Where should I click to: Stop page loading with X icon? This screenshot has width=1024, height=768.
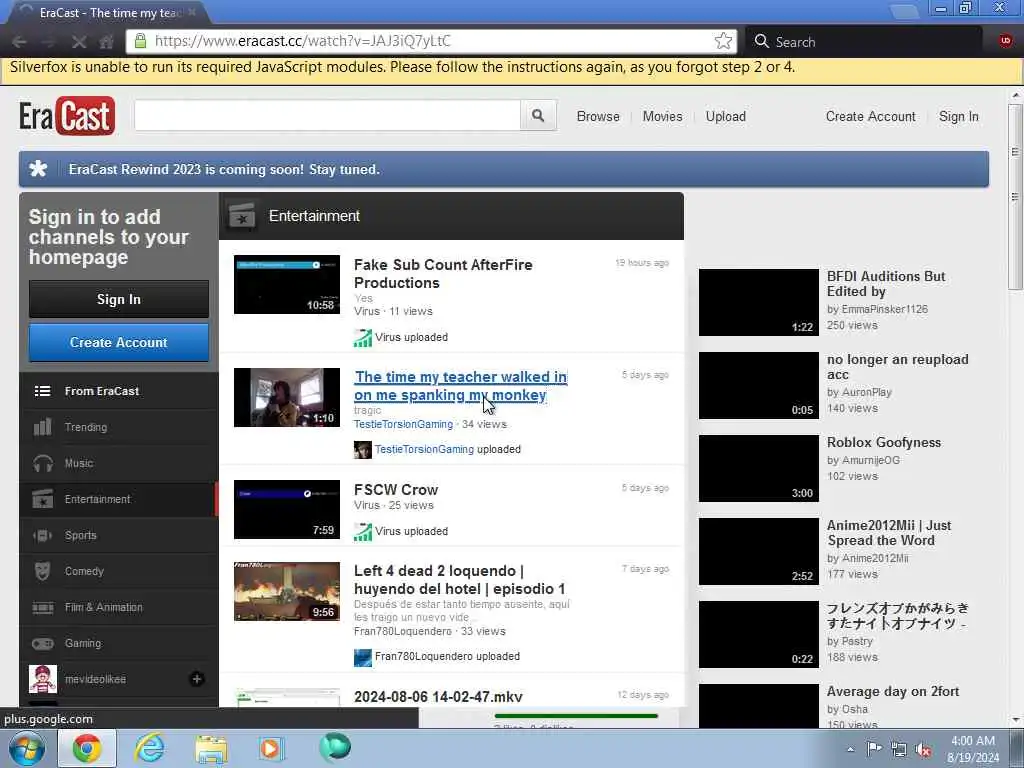click(78, 42)
